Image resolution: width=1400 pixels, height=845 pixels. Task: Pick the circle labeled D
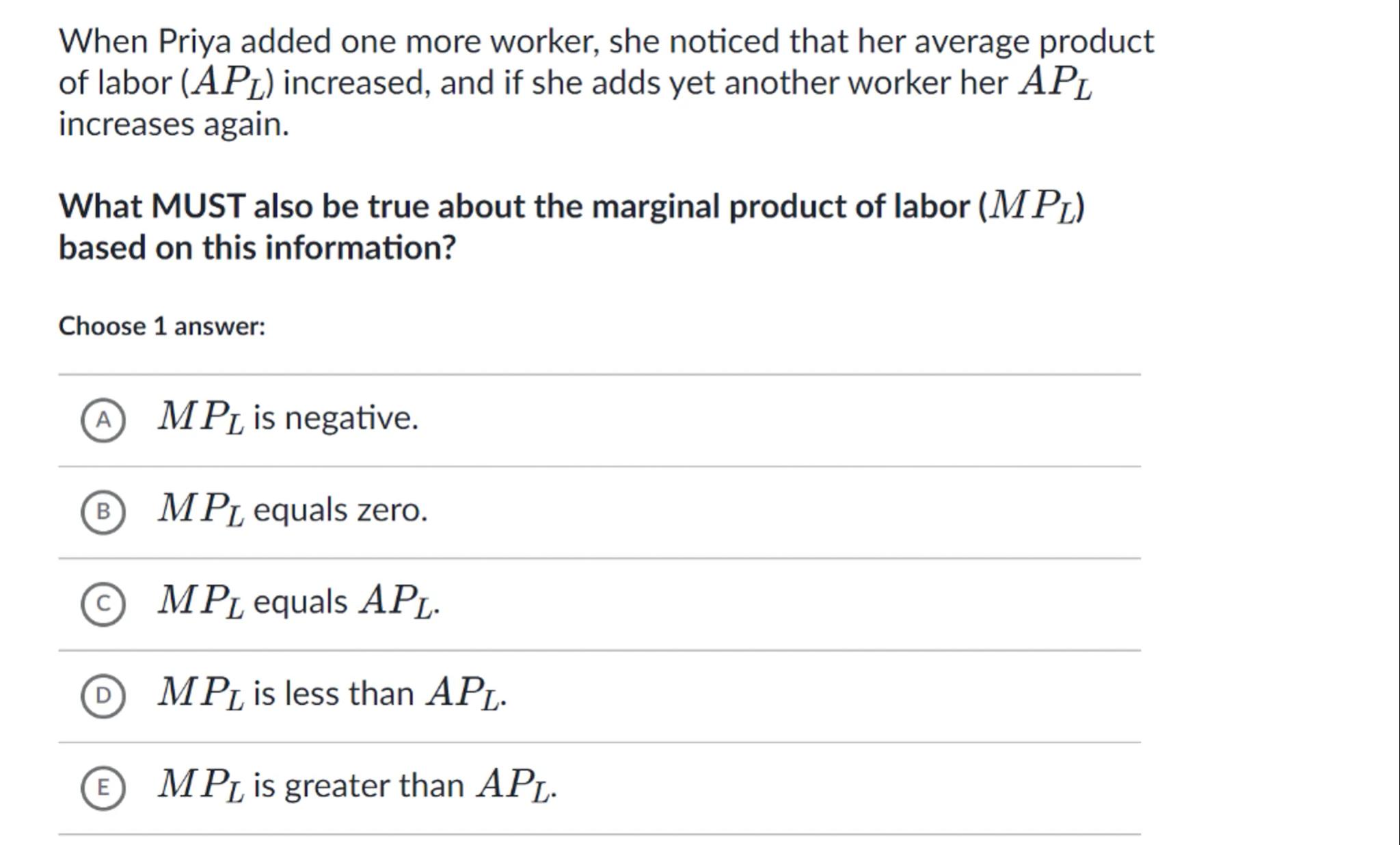click(x=103, y=695)
